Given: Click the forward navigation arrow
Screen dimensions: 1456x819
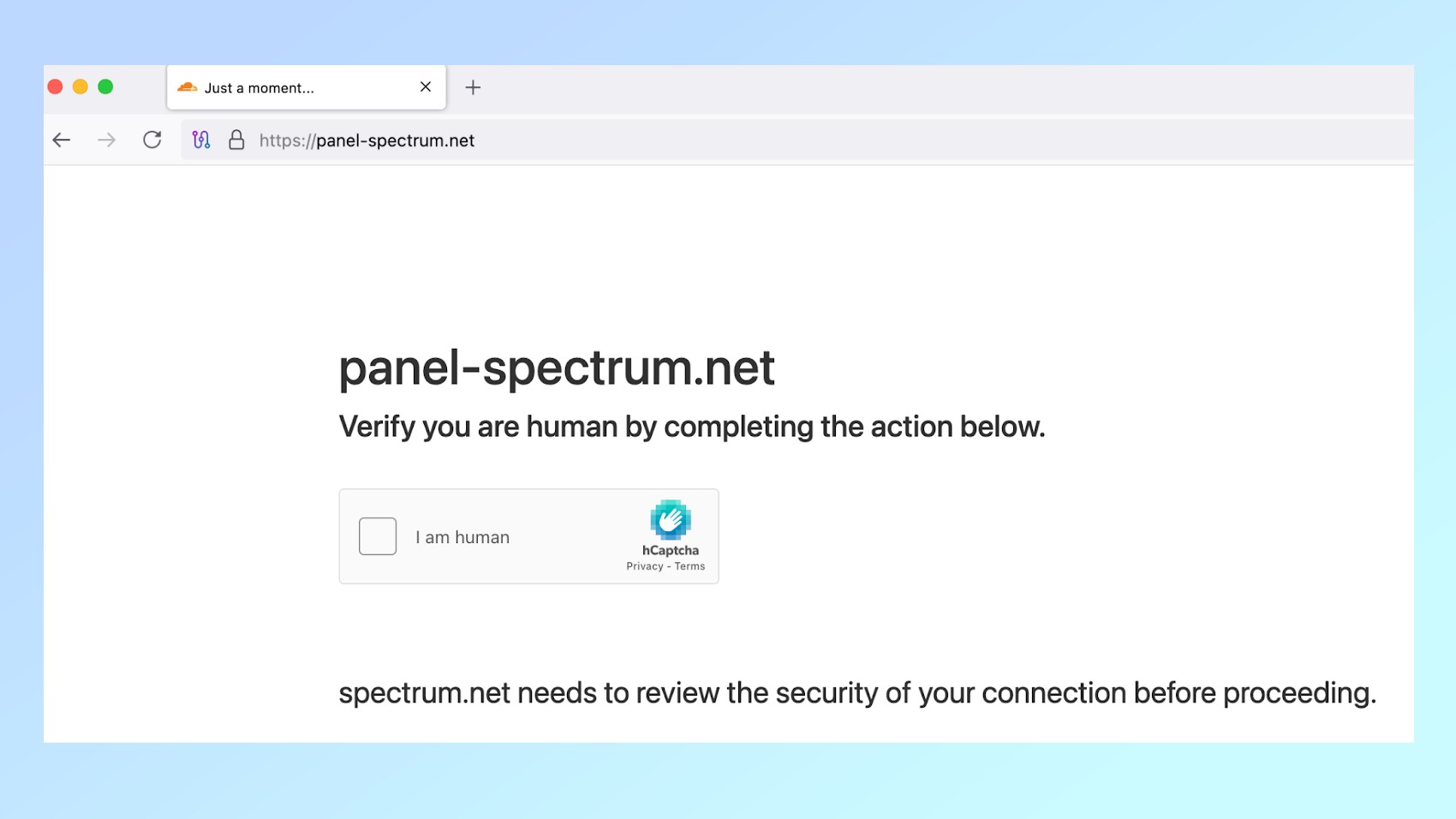Looking at the screenshot, I should [106, 140].
